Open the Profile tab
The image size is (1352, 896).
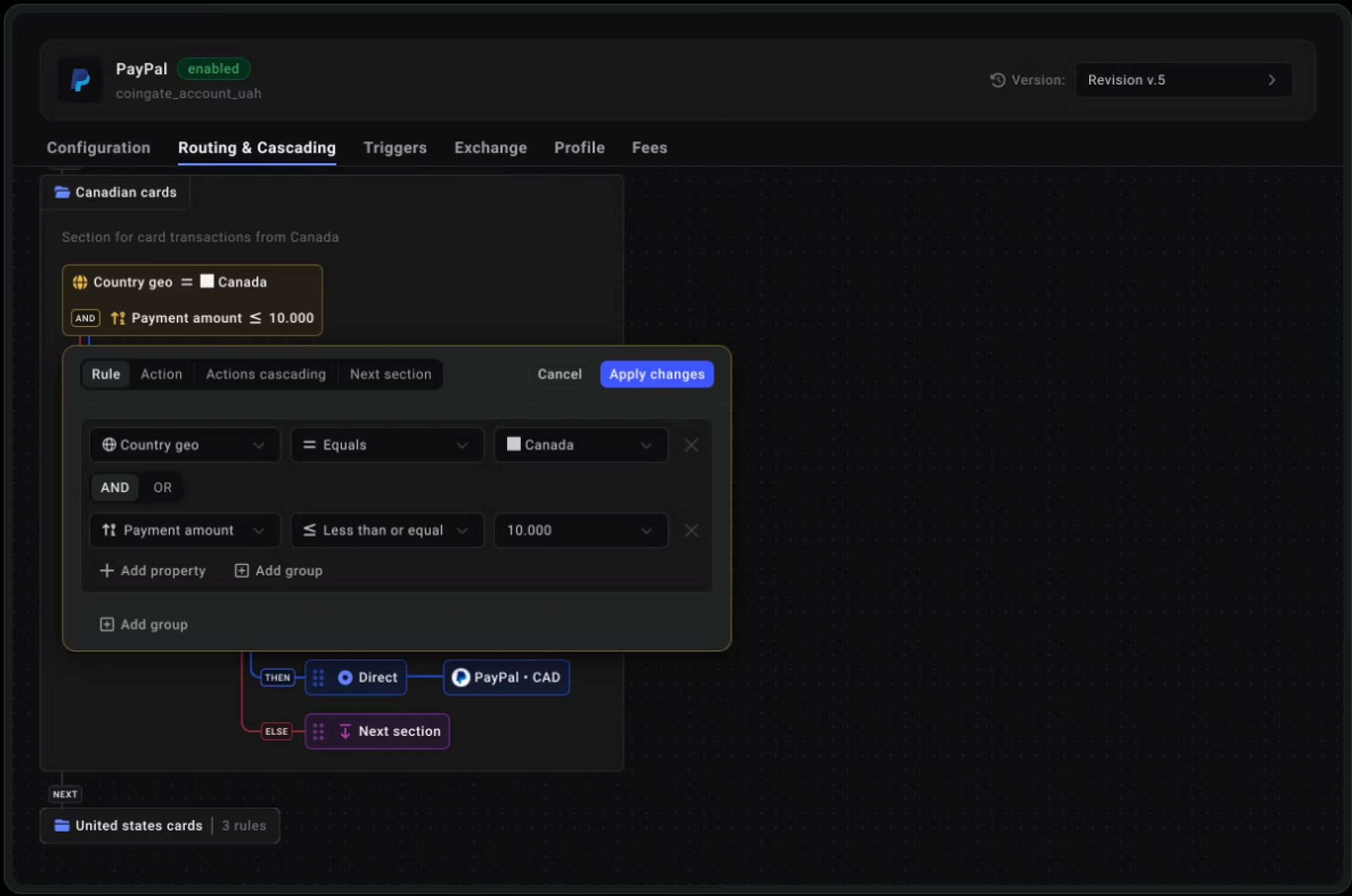[x=580, y=148]
